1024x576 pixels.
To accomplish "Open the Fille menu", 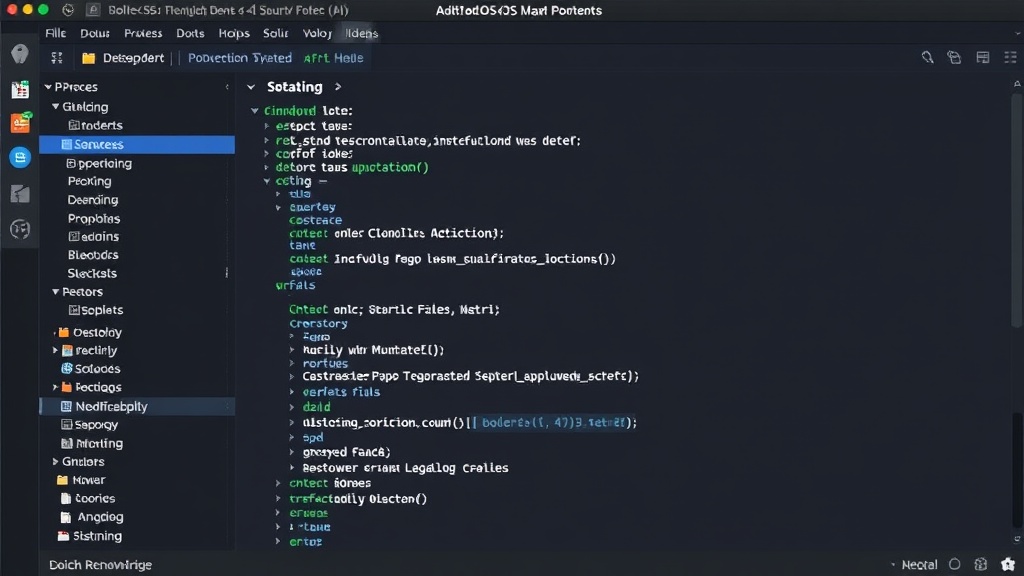I will [x=56, y=33].
